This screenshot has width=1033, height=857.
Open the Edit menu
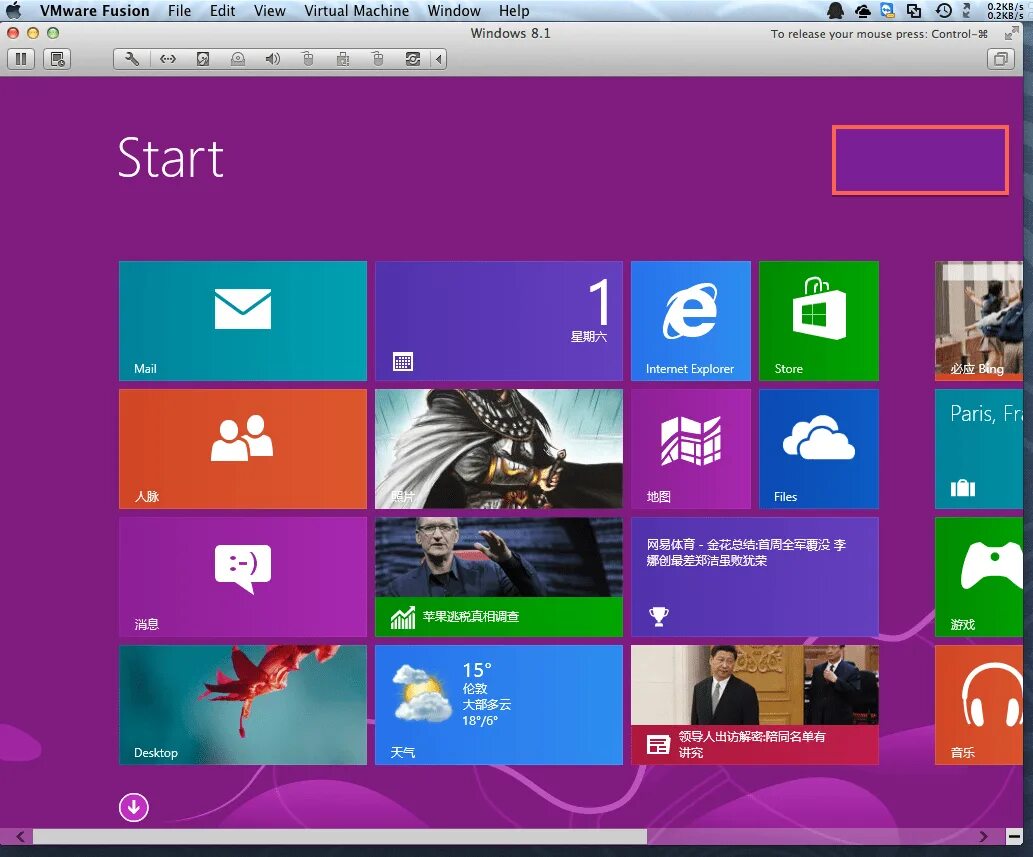tap(222, 11)
